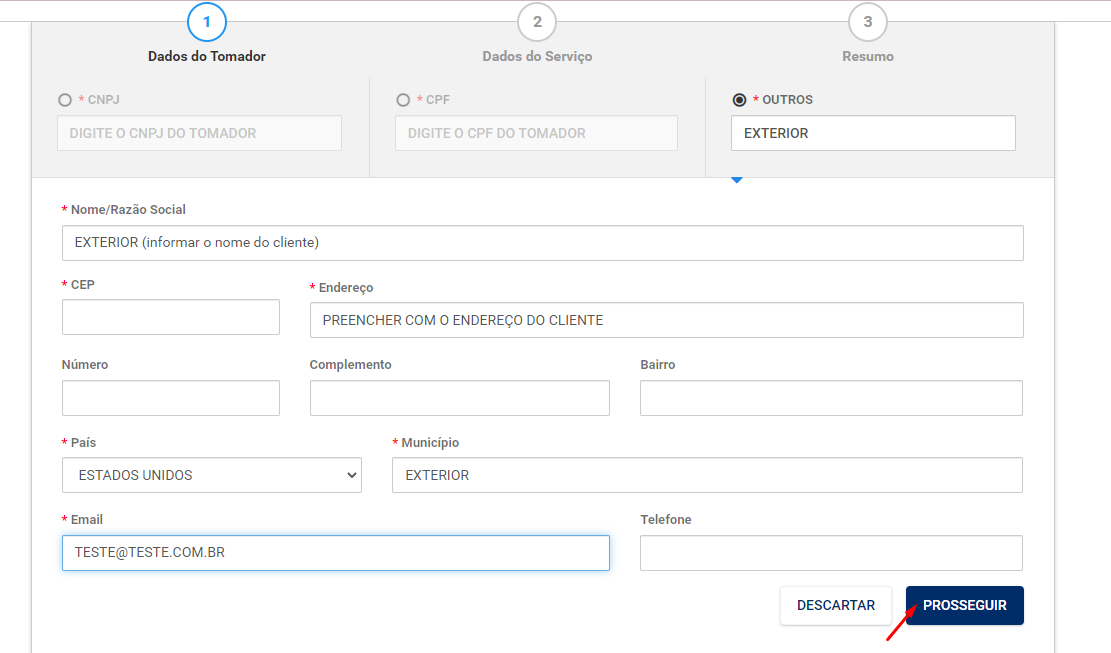The width and height of the screenshot is (1111, 653).
Task: Click the Complemento input field
Action: click(460, 398)
